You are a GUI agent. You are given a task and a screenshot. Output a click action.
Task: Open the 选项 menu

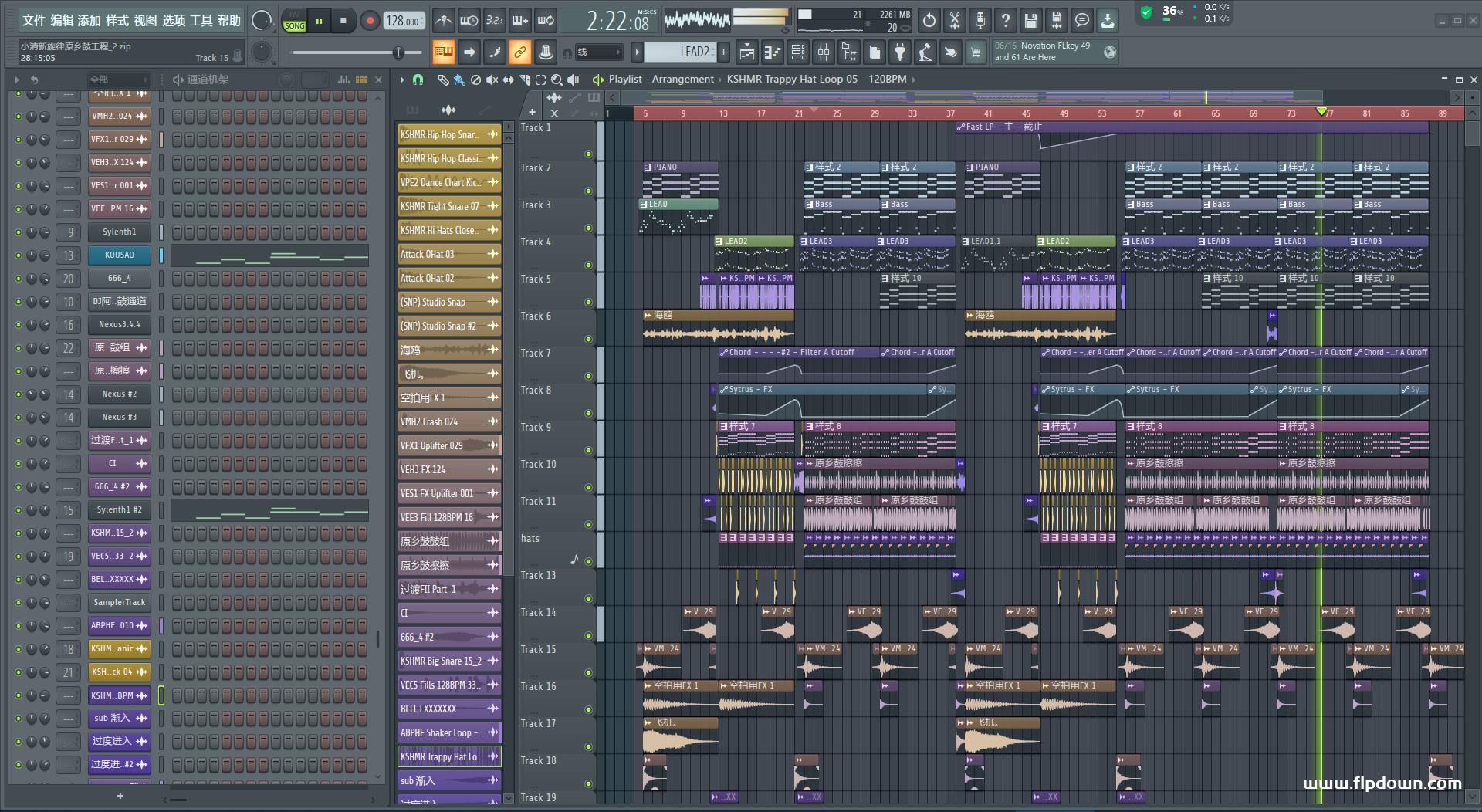tap(173, 21)
